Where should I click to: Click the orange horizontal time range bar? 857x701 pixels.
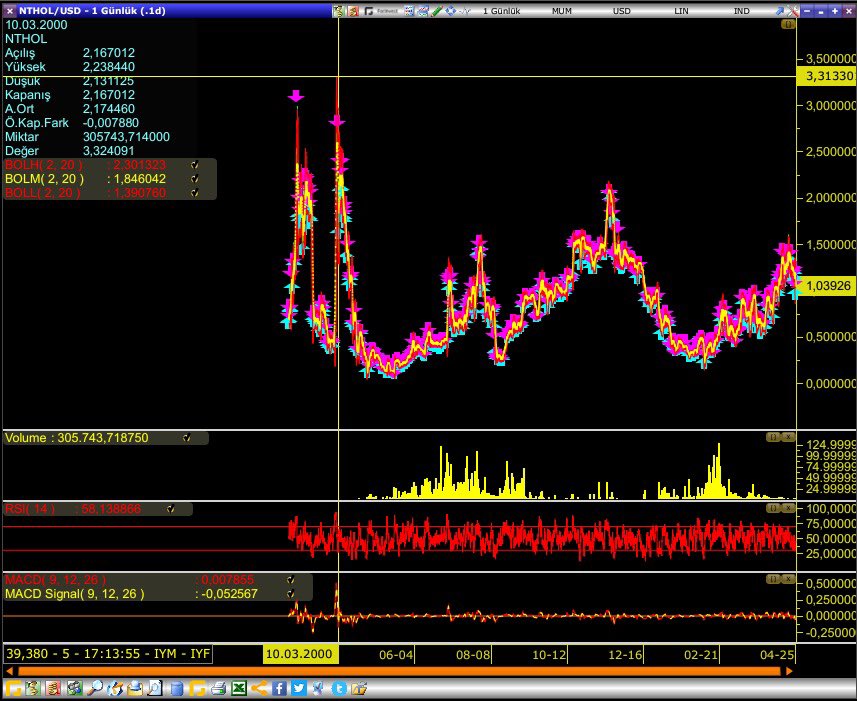pos(400,671)
